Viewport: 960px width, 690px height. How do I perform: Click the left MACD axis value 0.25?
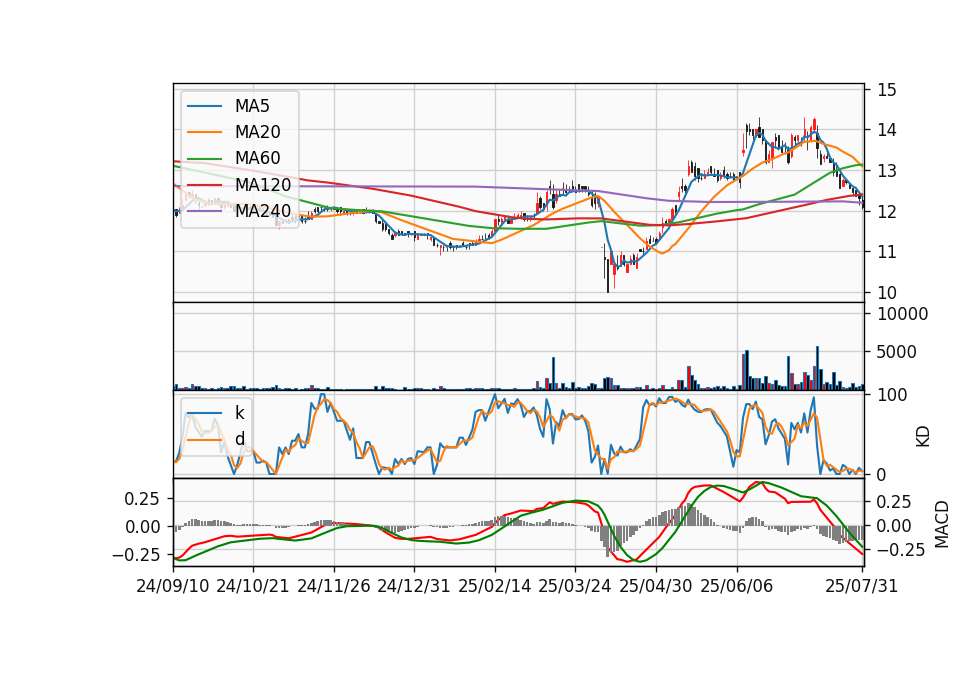point(142,499)
